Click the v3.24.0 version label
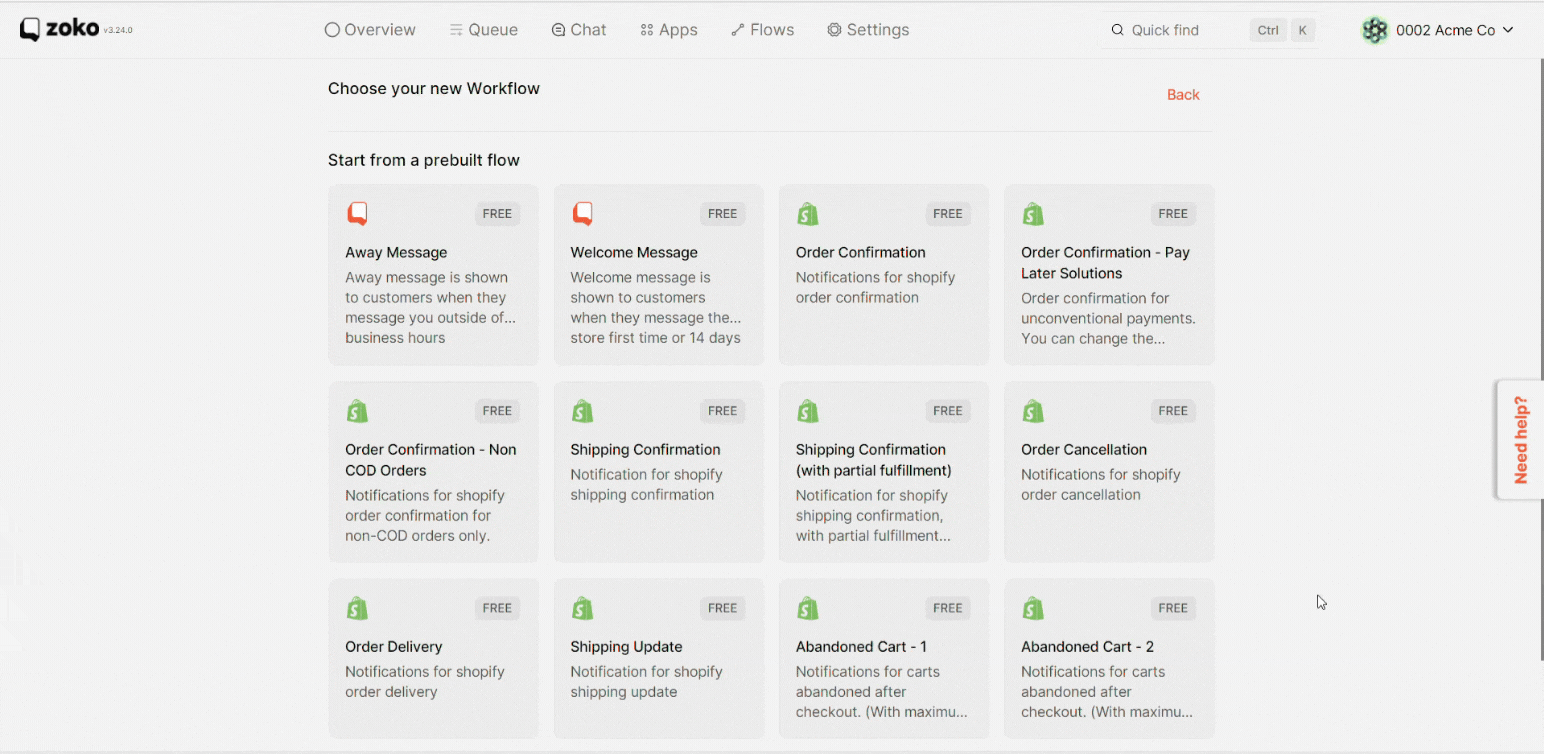 118,31
